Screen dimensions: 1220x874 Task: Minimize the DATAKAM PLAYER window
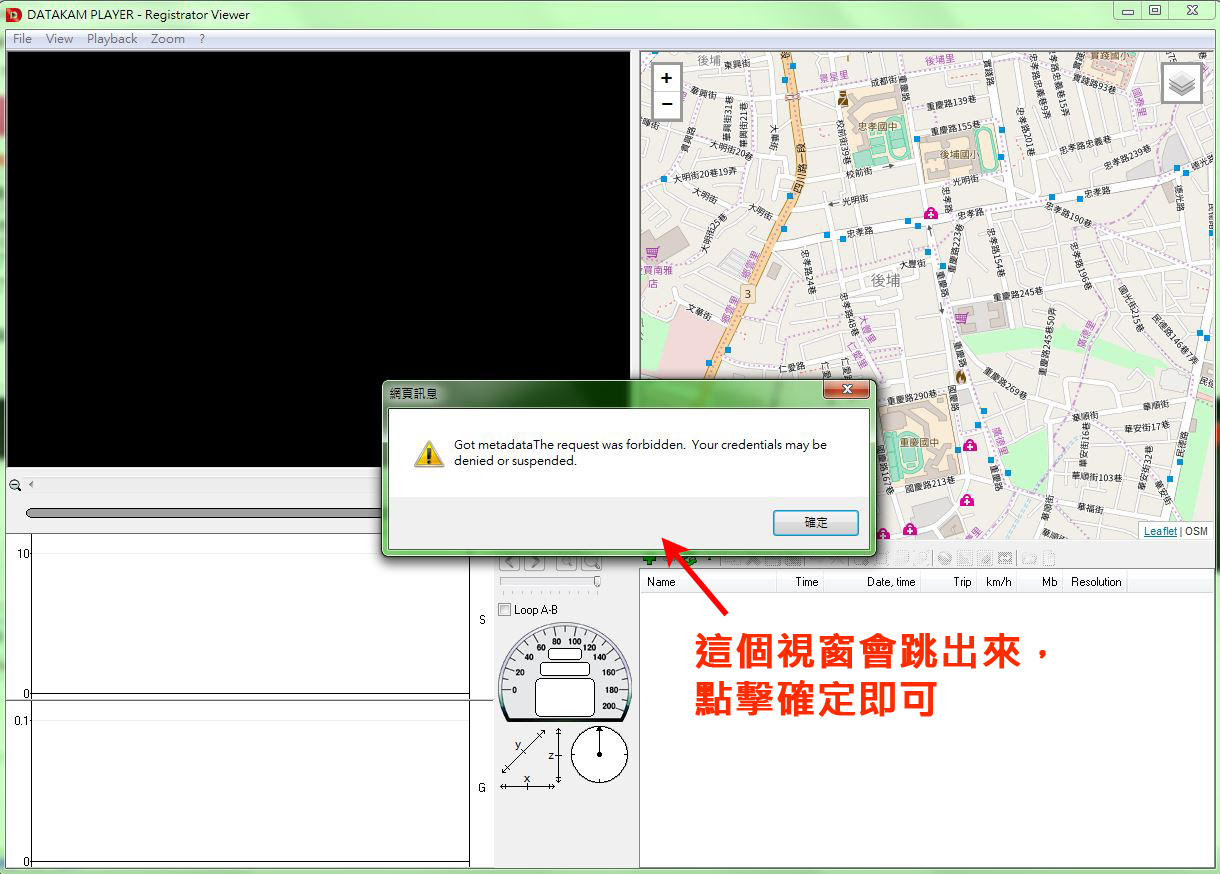[x=1129, y=11]
